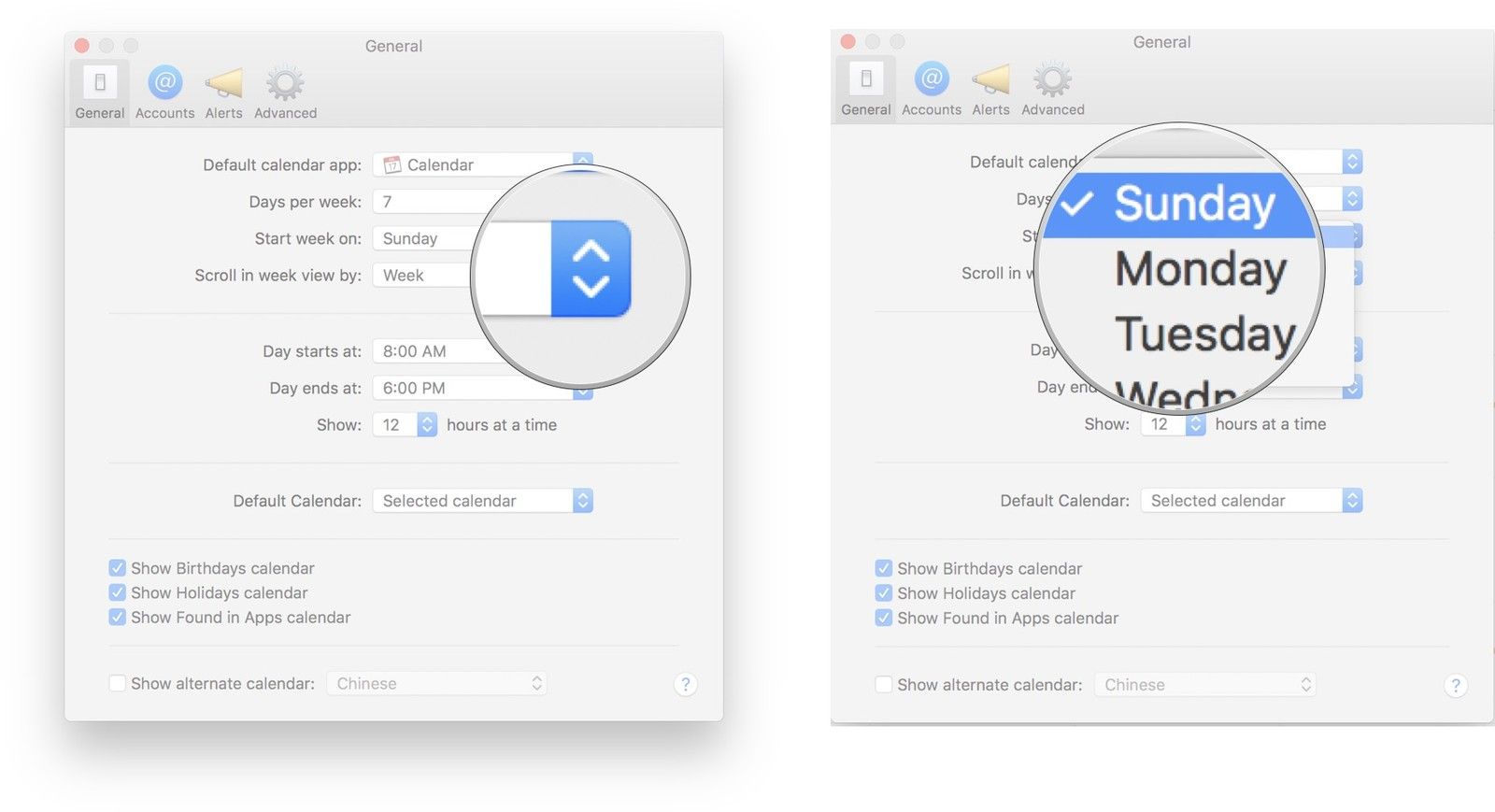Click the magnified blue up-down arrows button
Viewport: 1495px width, 812px height.
(x=591, y=269)
